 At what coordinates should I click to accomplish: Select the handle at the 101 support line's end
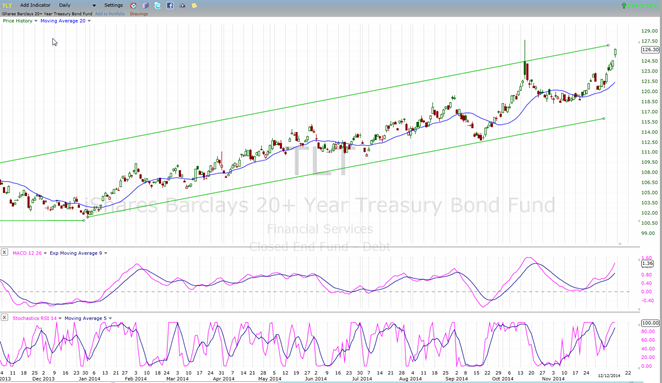click(84, 220)
